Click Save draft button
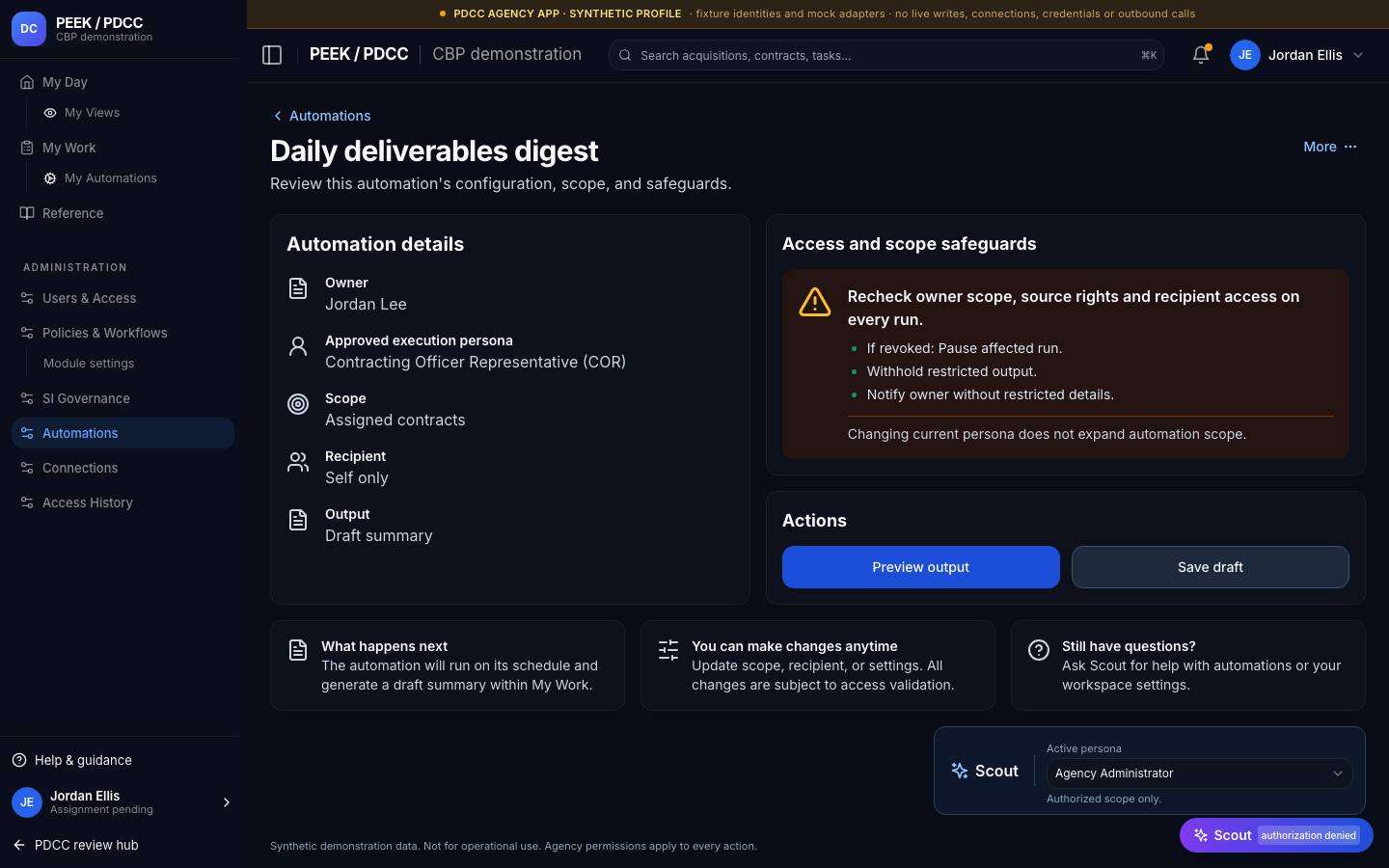The width and height of the screenshot is (1389, 868). (x=1211, y=567)
